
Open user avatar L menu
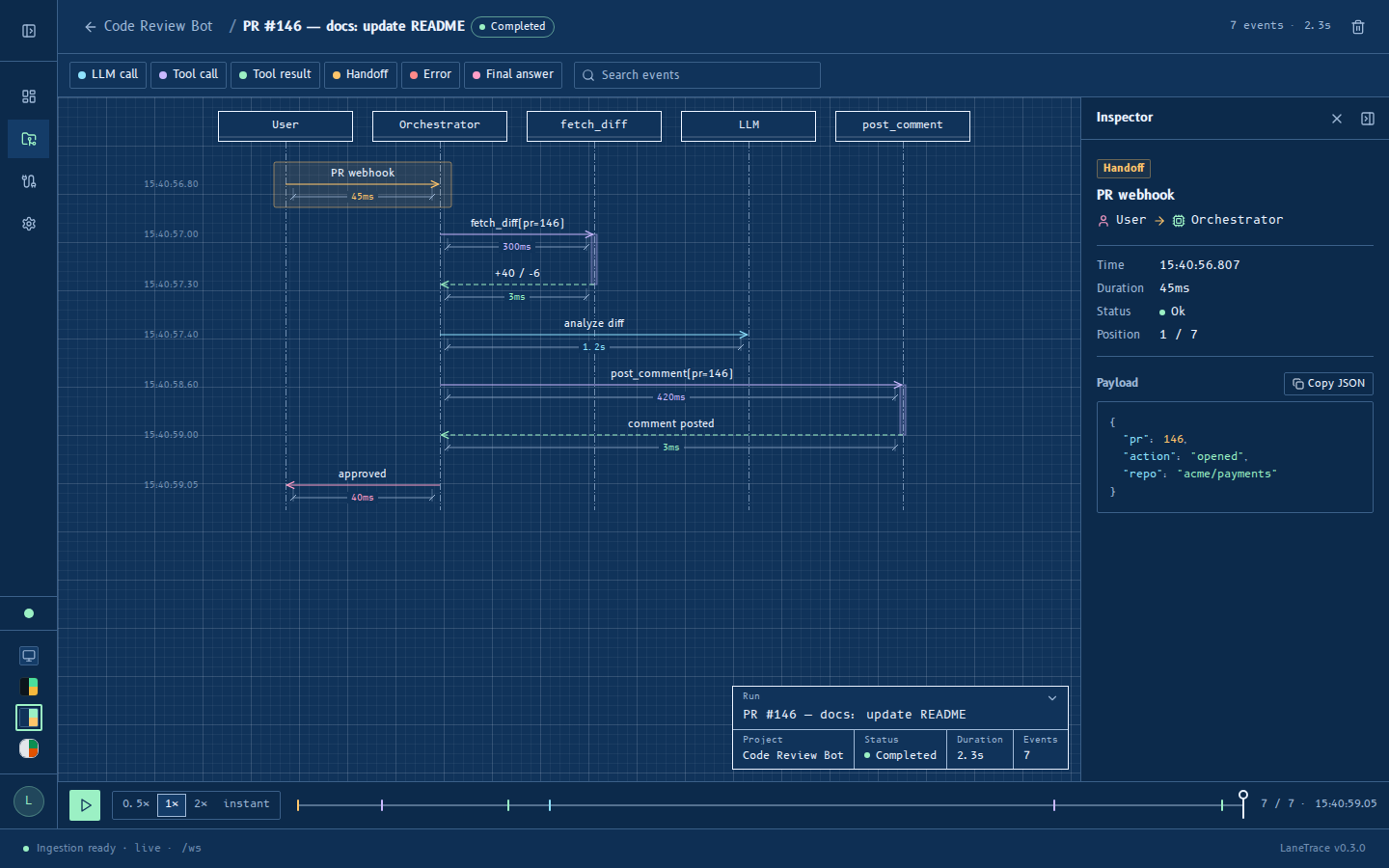pos(29,801)
